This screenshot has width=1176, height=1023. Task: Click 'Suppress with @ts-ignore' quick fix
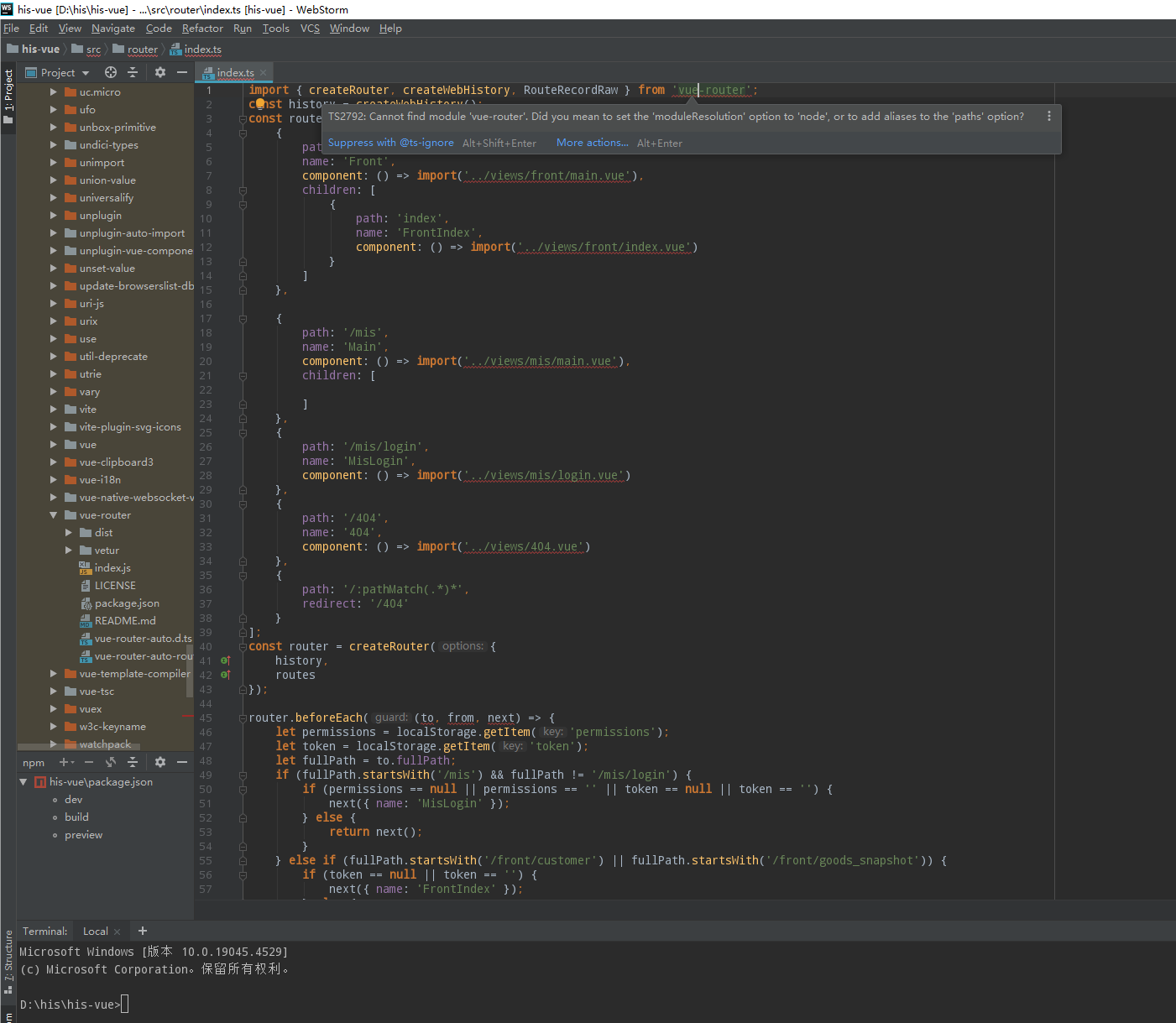(391, 143)
